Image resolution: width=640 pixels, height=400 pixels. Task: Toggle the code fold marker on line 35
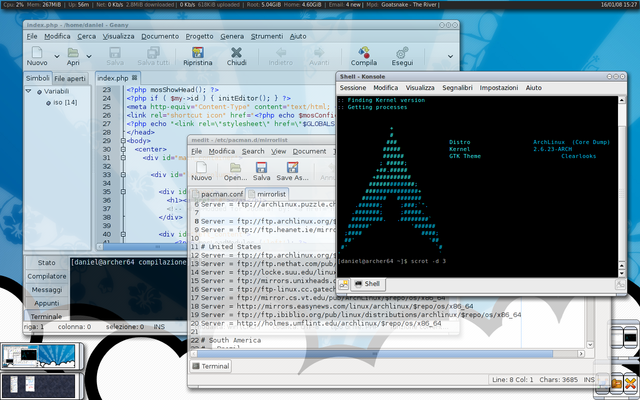tap(123, 192)
